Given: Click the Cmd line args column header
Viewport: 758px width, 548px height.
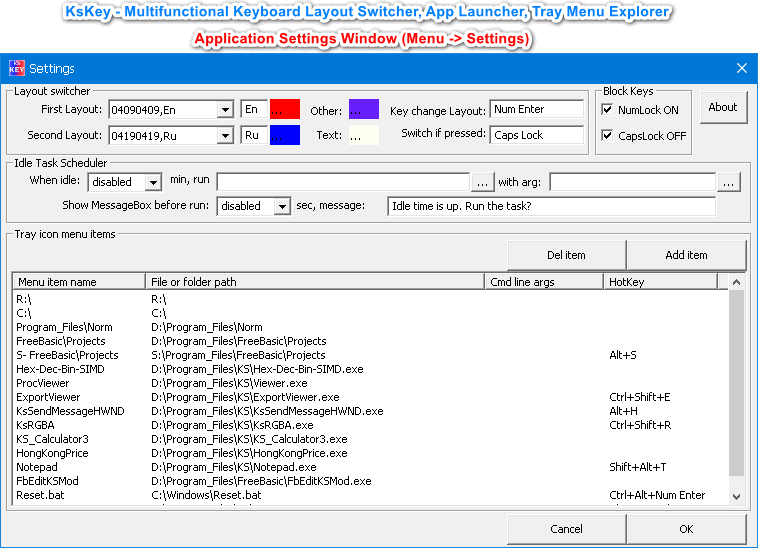Looking at the screenshot, I should coord(544,282).
